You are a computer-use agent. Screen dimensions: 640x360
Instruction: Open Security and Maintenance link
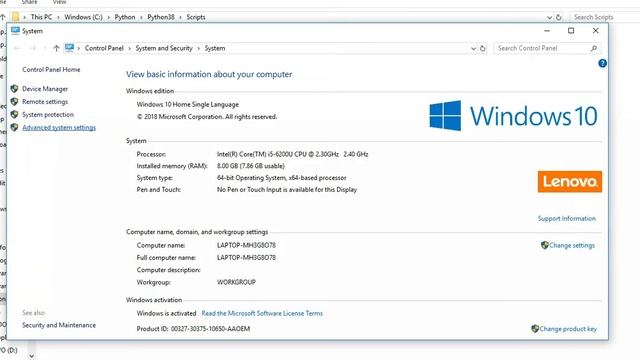pyautogui.click(x=59, y=325)
